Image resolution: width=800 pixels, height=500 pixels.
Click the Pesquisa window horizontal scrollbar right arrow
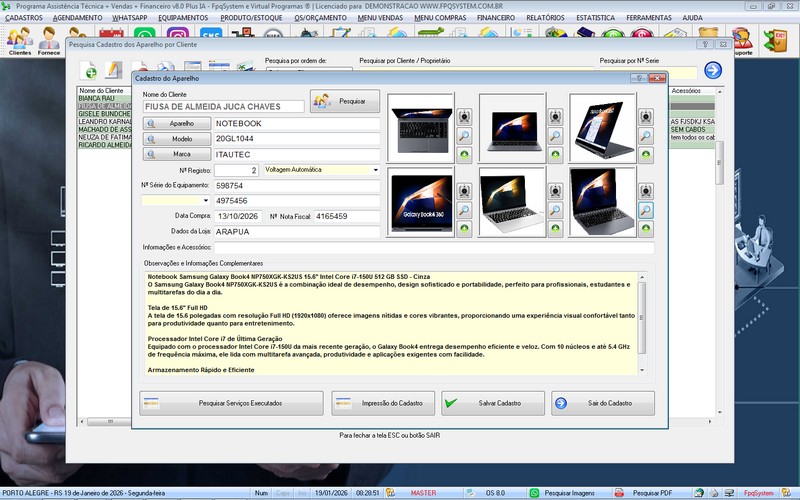coord(710,421)
